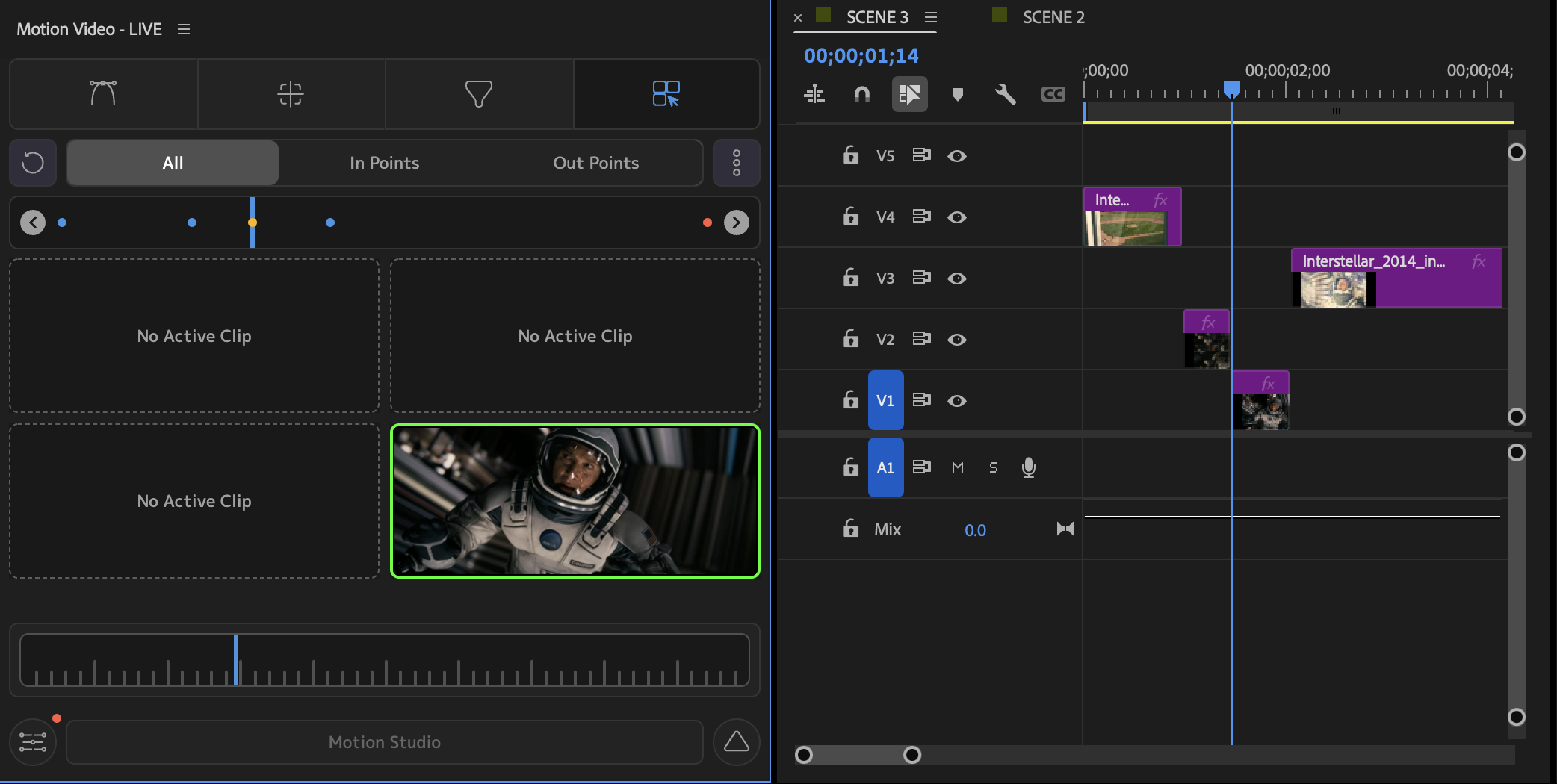Open the funnel filter icon tab
Screen dimensions: 1557x784
478,94
